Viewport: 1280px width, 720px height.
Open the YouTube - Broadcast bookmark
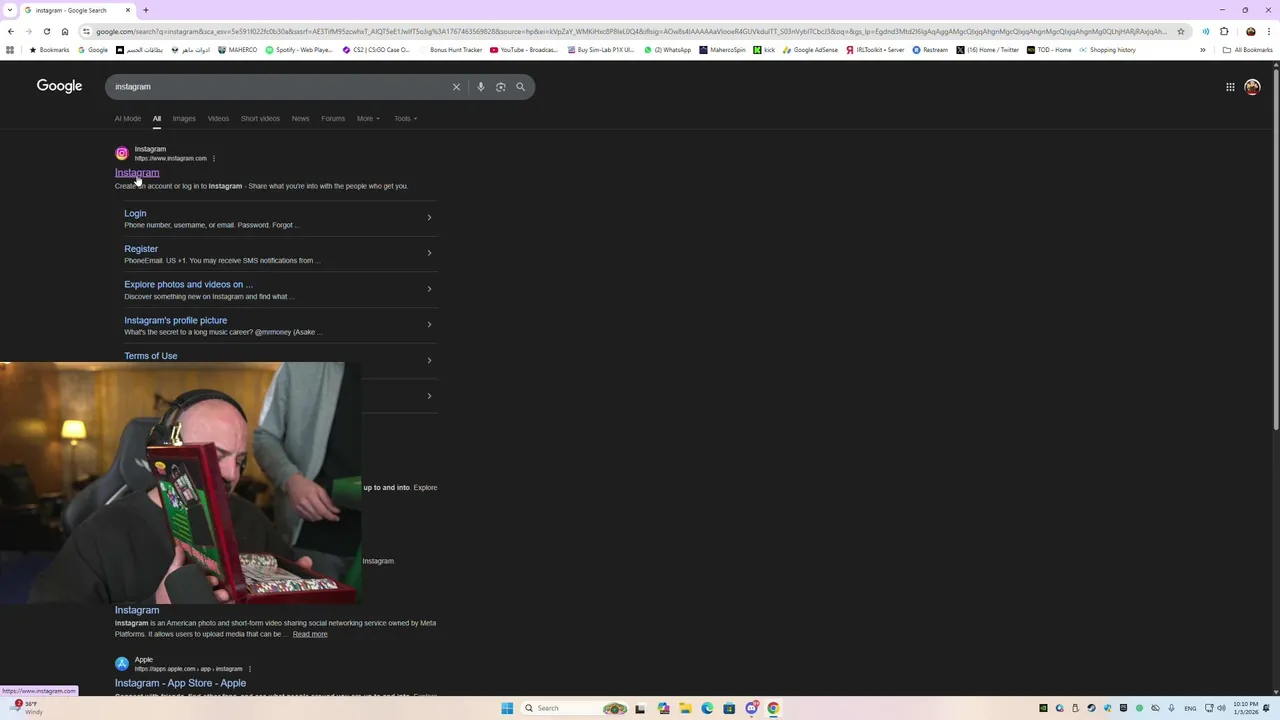coord(524,50)
